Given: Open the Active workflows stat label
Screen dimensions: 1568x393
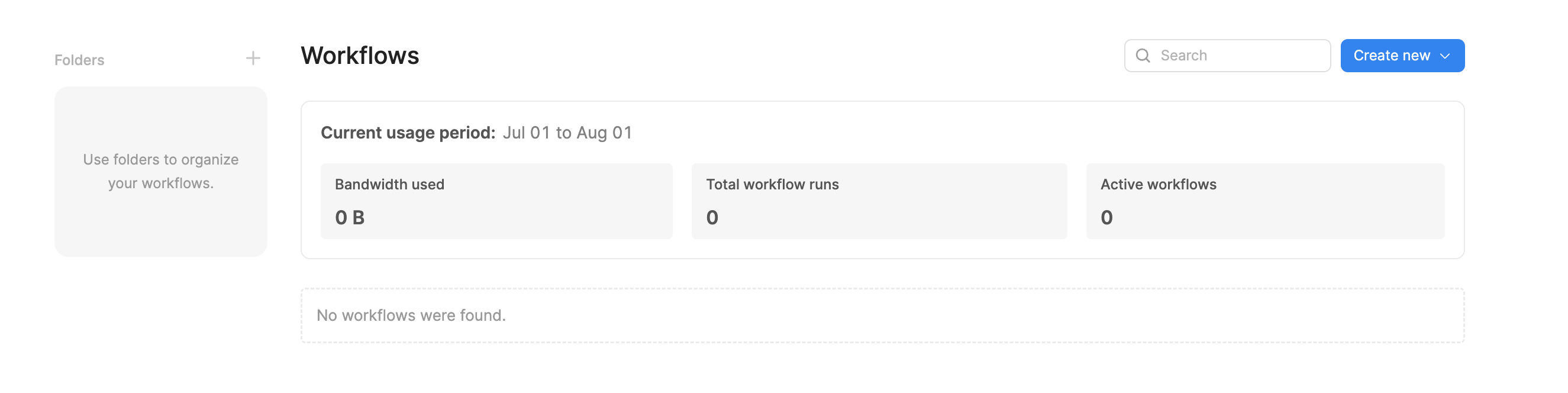Looking at the screenshot, I should coord(1158,184).
